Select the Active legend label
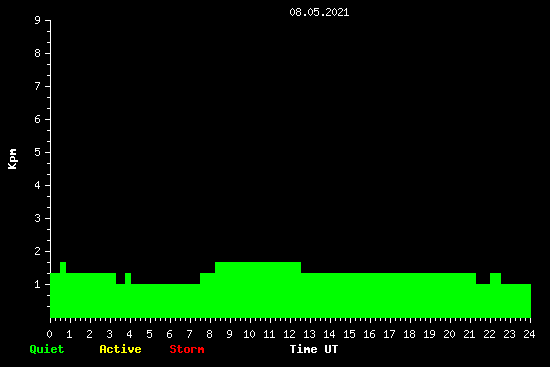Screen dimensions: 550x367 tap(120, 349)
